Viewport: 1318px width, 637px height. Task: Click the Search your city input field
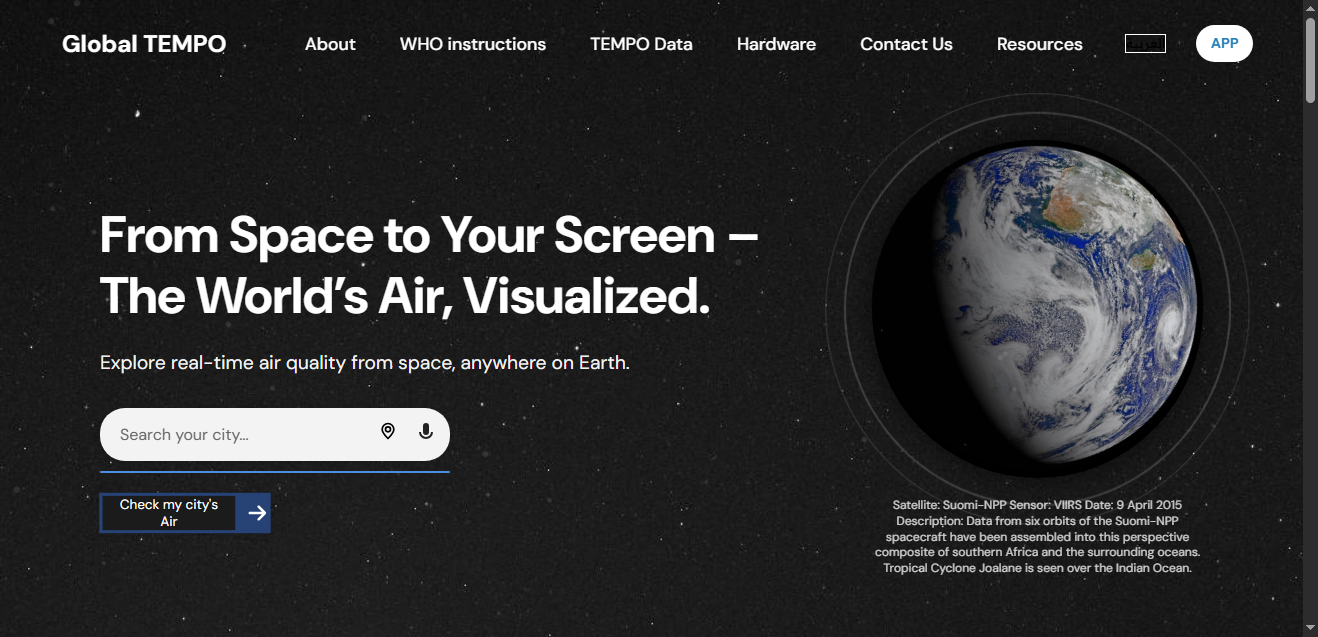click(x=240, y=433)
